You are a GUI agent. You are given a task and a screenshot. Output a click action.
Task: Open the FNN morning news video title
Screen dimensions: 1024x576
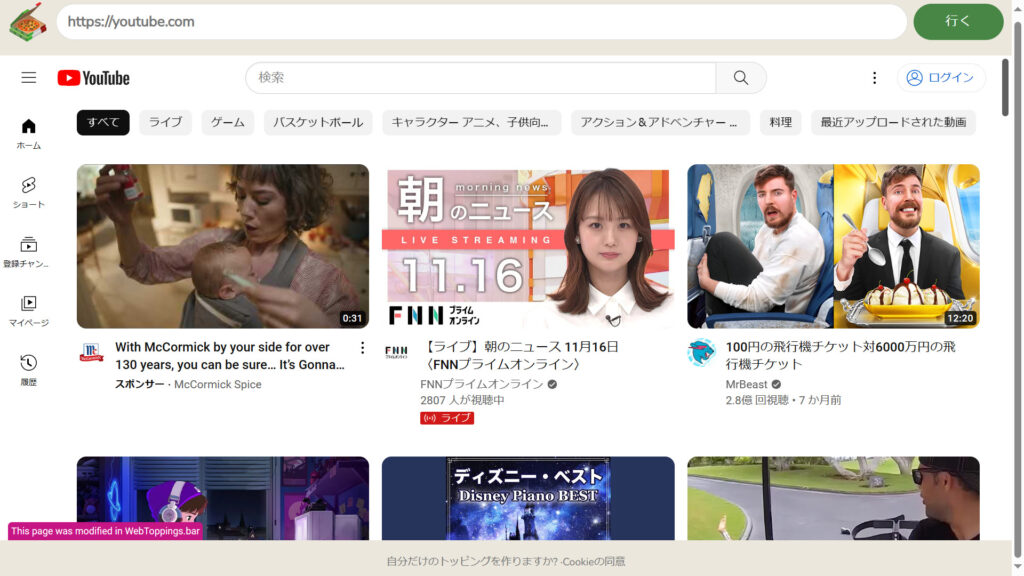(x=519, y=356)
